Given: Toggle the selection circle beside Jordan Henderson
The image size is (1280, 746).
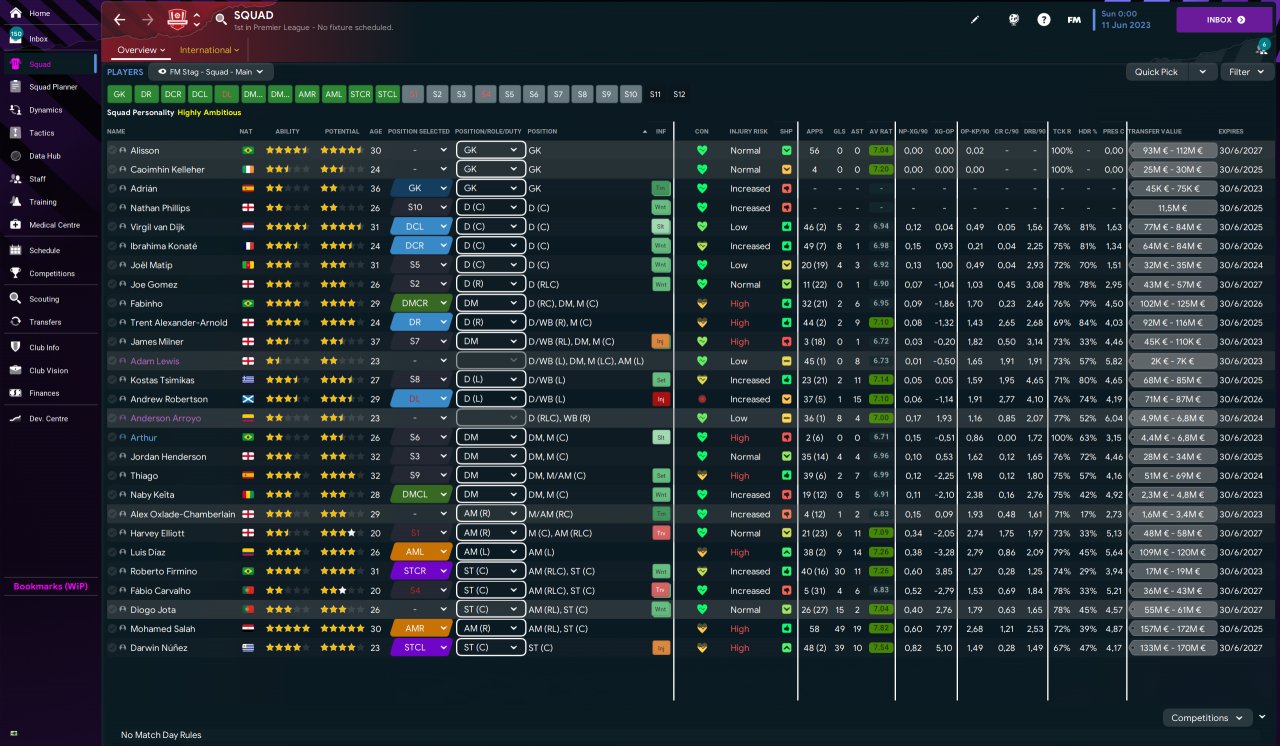Looking at the screenshot, I should click(113, 457).
